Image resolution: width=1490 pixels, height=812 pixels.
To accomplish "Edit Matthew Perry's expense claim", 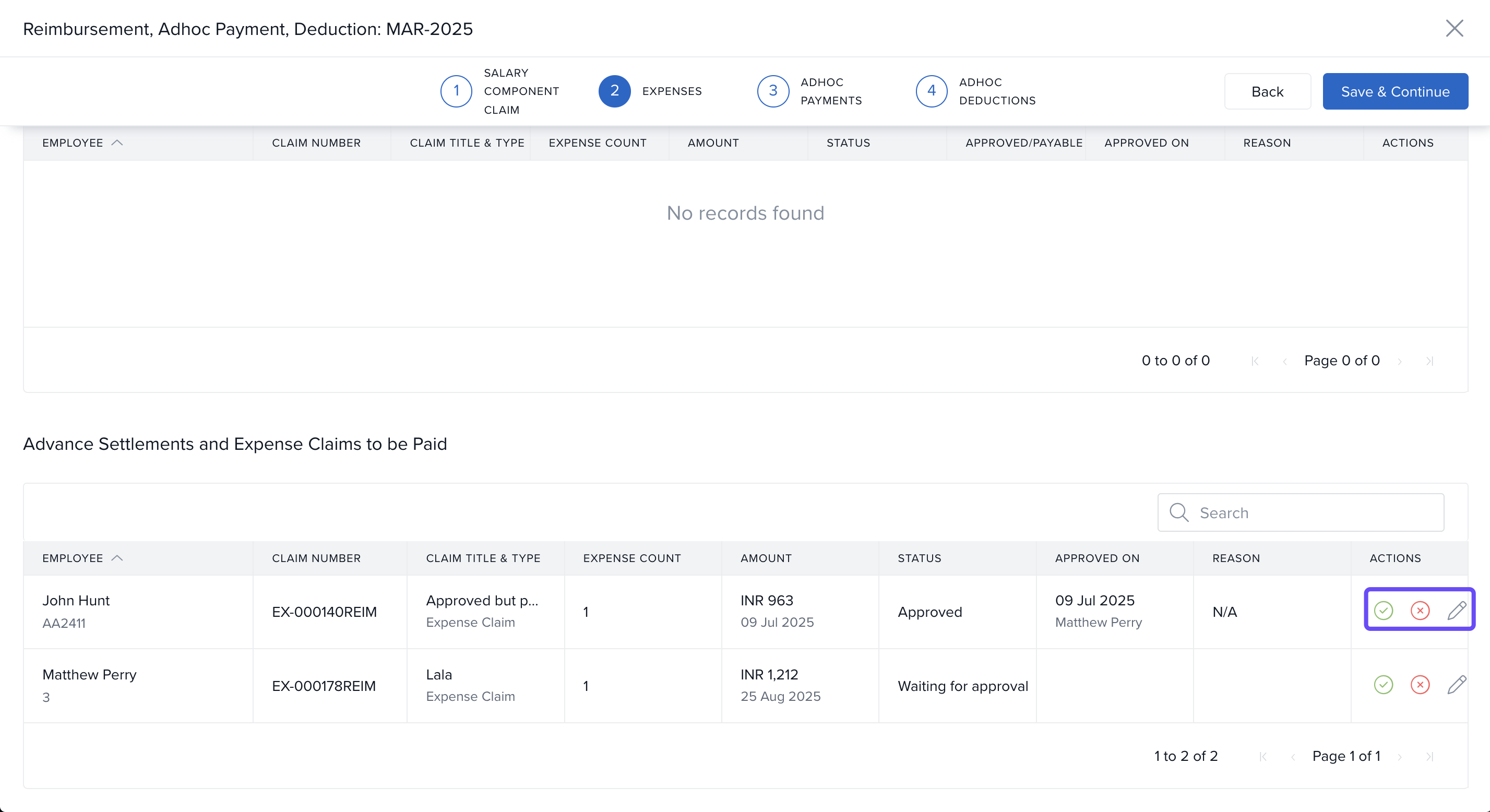I will (1456, 685).
